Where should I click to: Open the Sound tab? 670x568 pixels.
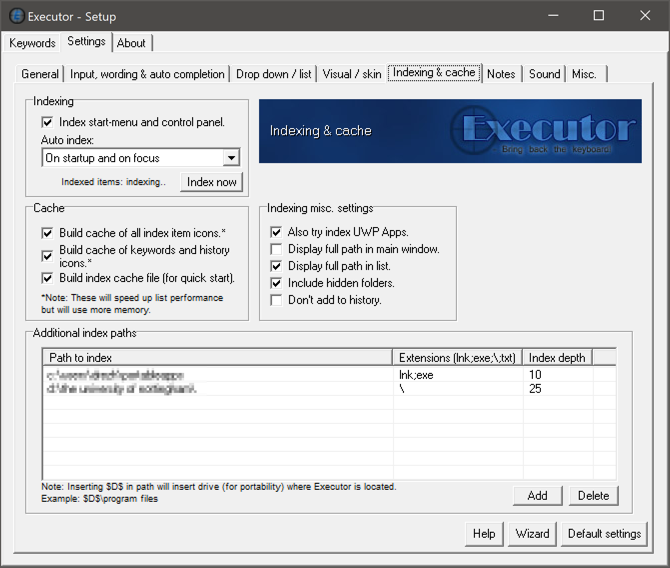[x=544, y=74]
